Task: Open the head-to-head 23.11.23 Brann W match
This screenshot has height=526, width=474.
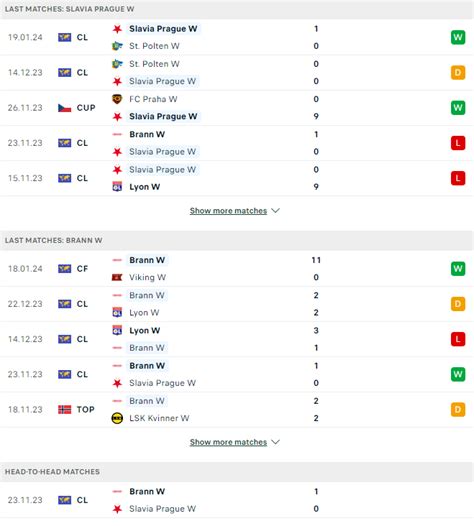Action: click(237, 500)
